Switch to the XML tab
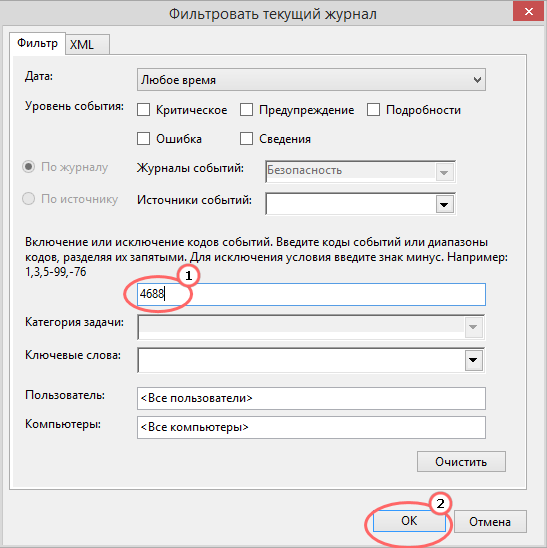This screenshot has height=548, width=547. pos(87,45)
